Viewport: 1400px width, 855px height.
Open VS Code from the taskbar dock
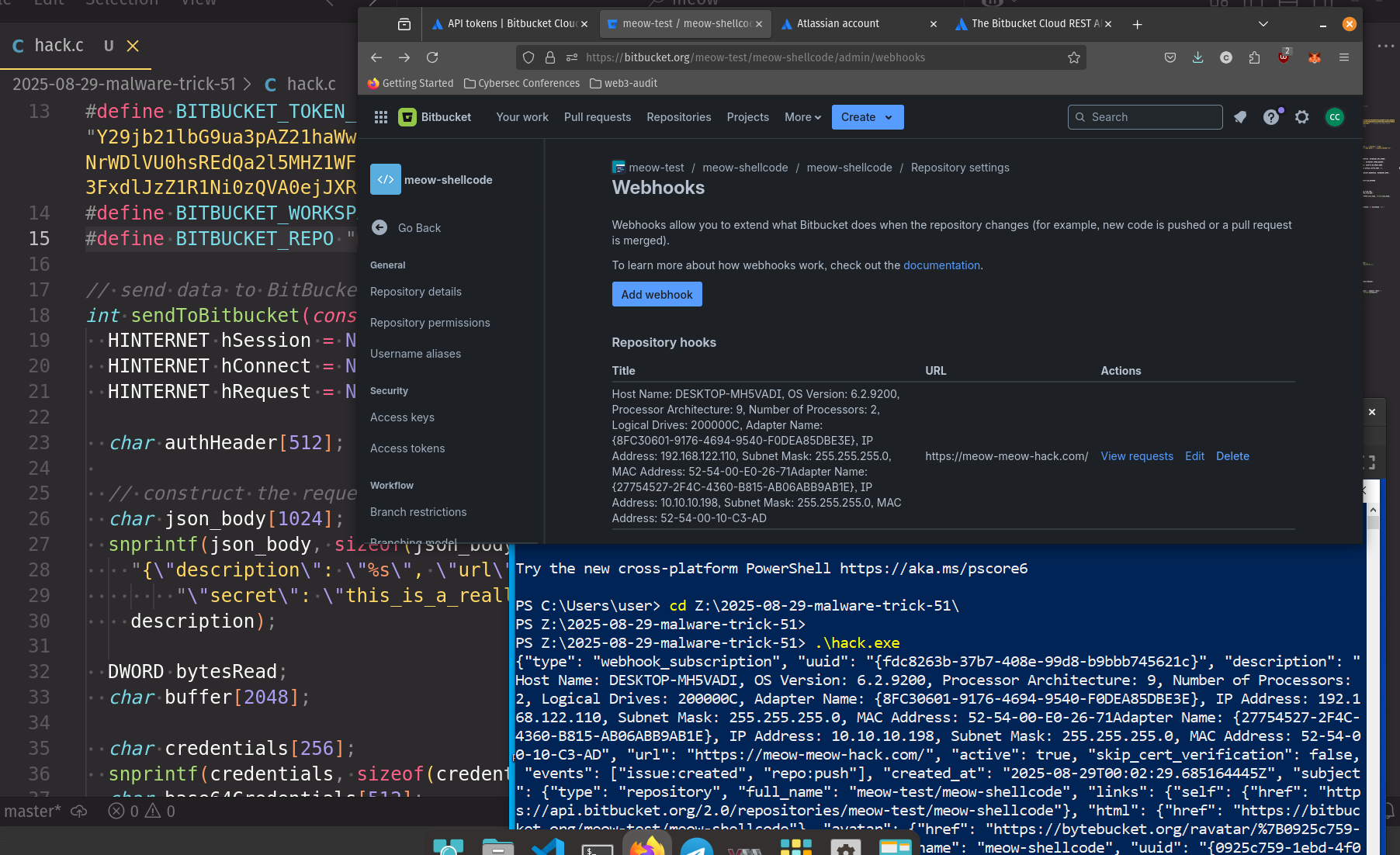pyautogui.click(x=548, y=846)
